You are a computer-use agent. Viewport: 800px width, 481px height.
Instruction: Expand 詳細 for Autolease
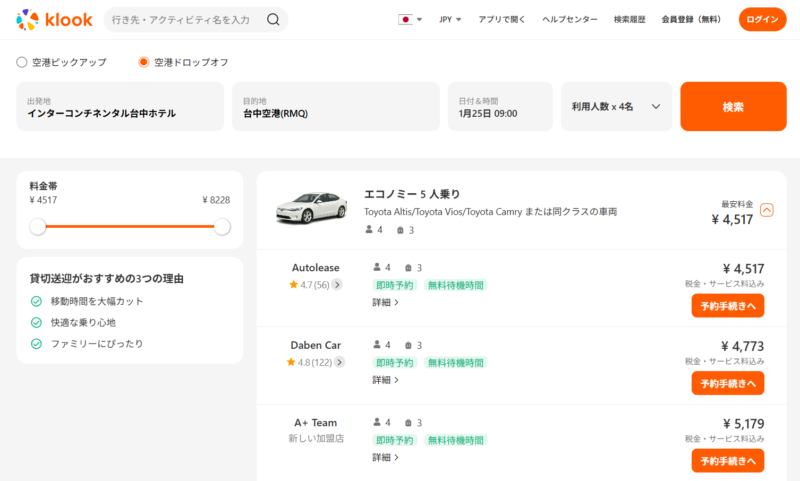[386, 302]
